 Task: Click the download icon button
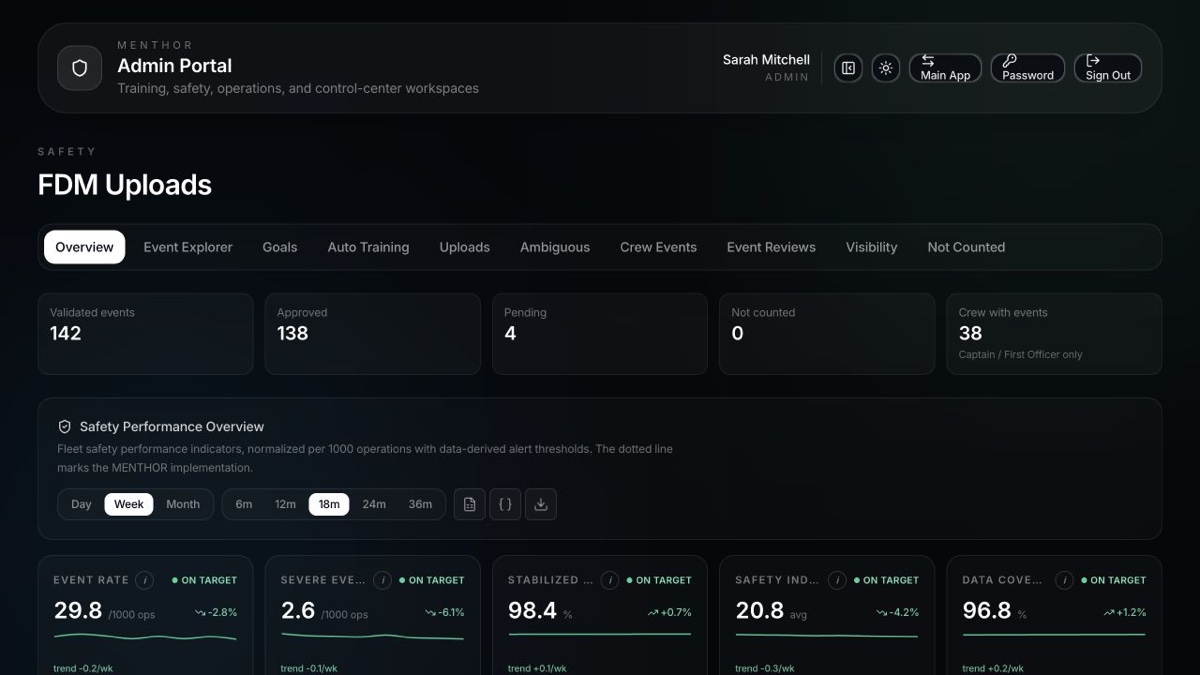coord(541,504)
